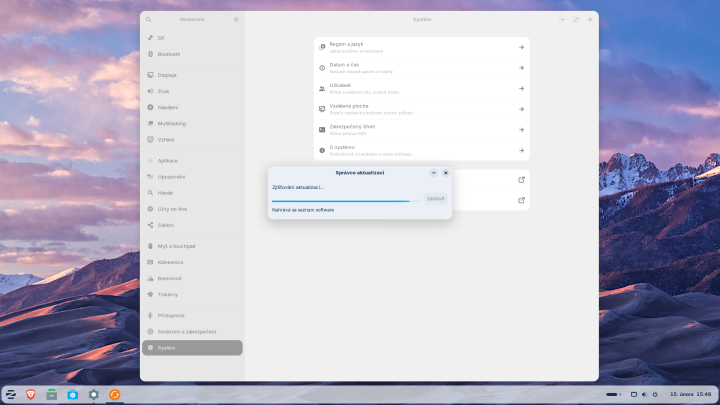Viewport: 720px width, 405px height.
Task: Open the Datum a čas row
Action: (x=422, y=68)
